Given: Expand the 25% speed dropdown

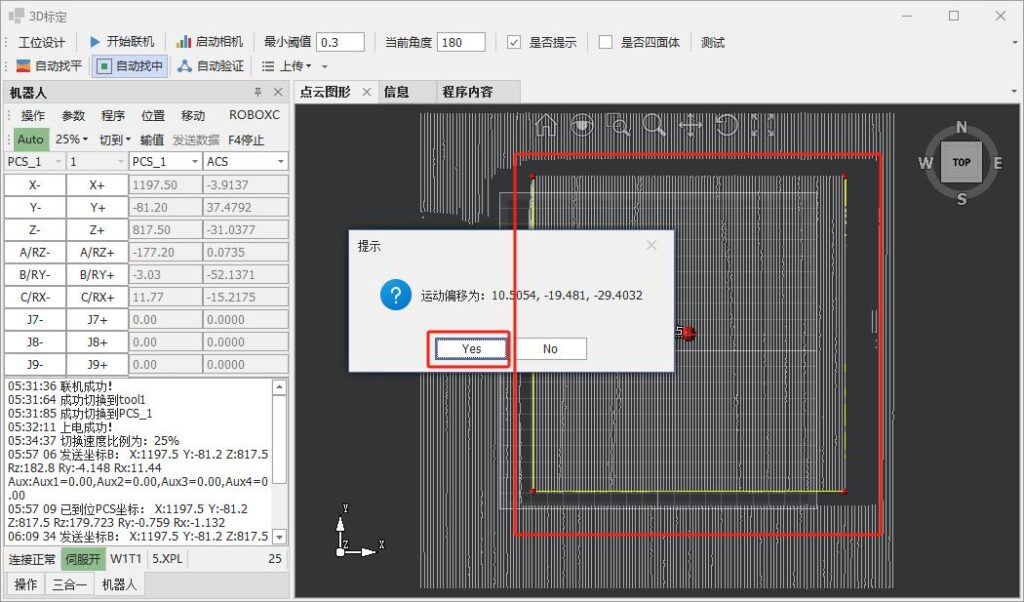Looking at the screenshot, I should [x=71, y=139].
